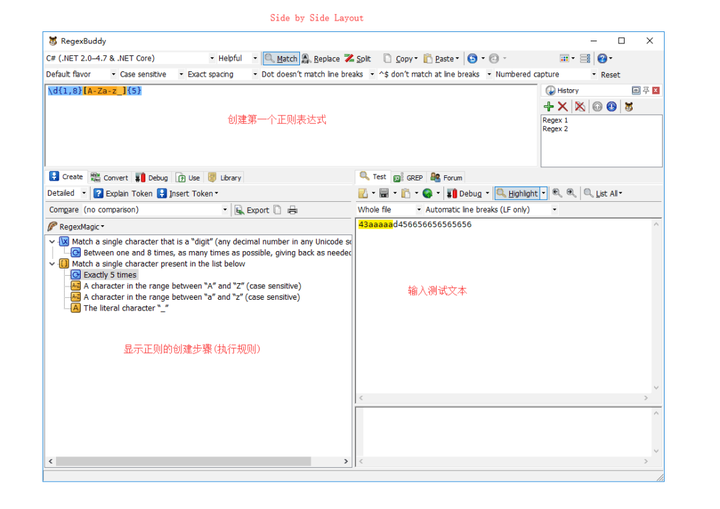Viewport: 720px width, 509px height.
Task: Click the blue help question mark icon
Action: (602, 58)
